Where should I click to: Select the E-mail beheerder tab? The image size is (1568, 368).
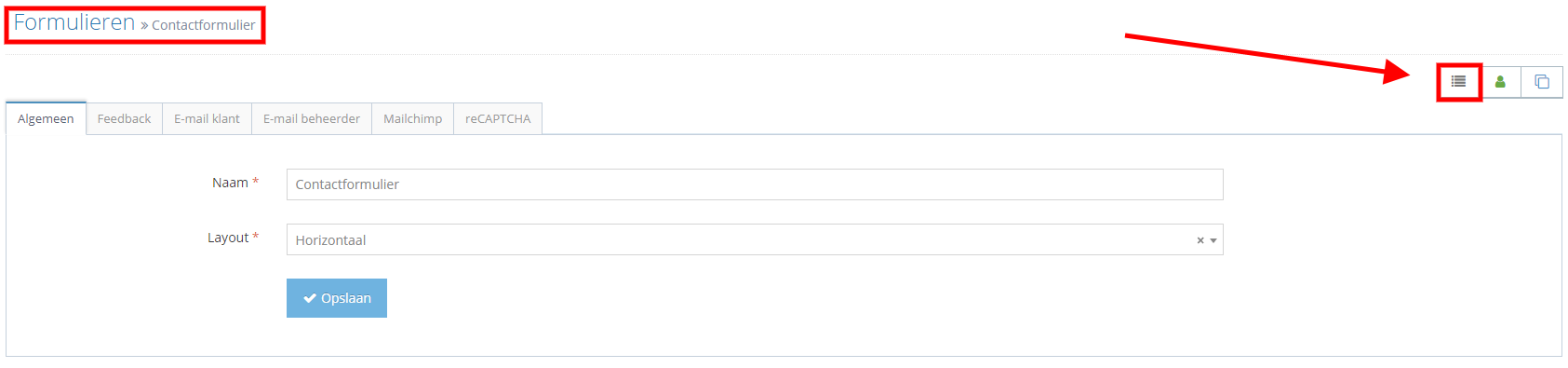(x=312, y=118)
